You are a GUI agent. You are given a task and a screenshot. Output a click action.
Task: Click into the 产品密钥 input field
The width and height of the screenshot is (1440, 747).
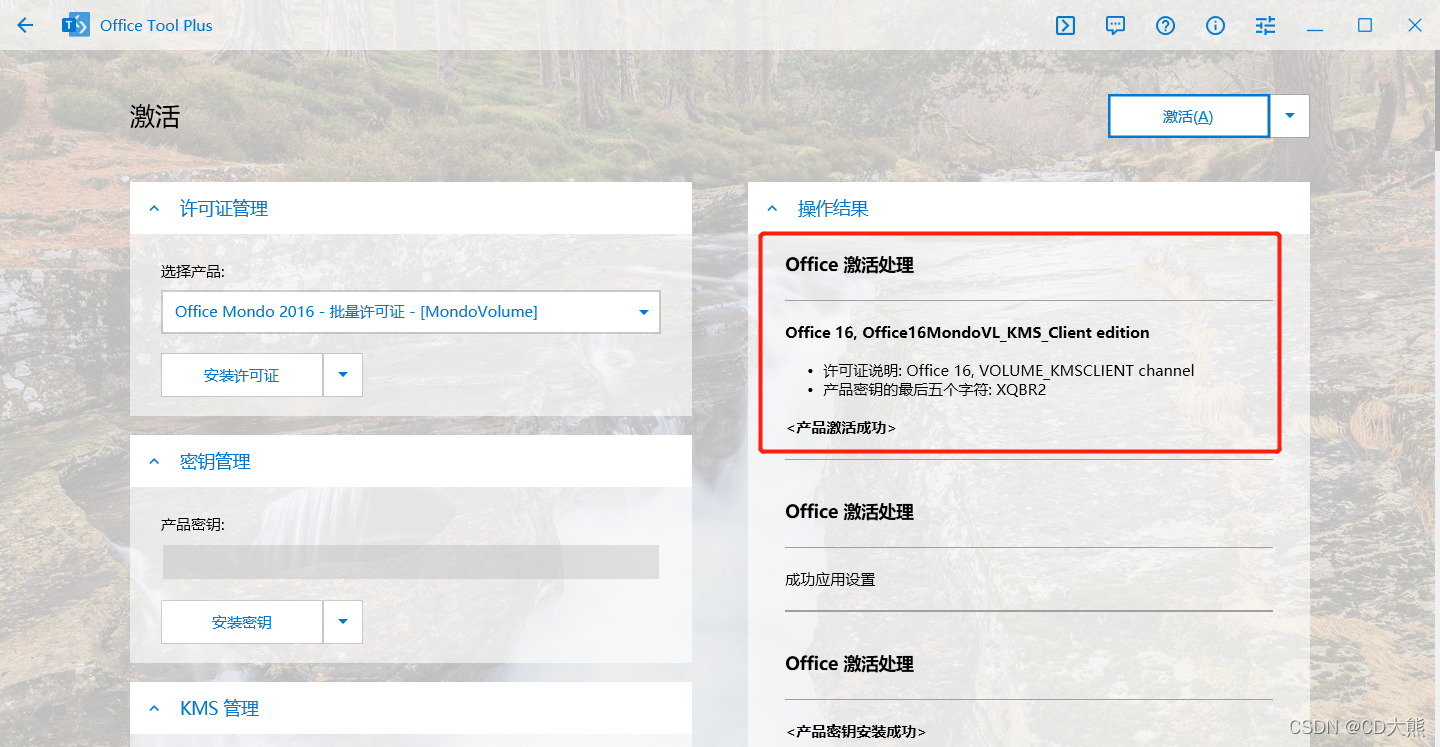(x=411, y=562)
